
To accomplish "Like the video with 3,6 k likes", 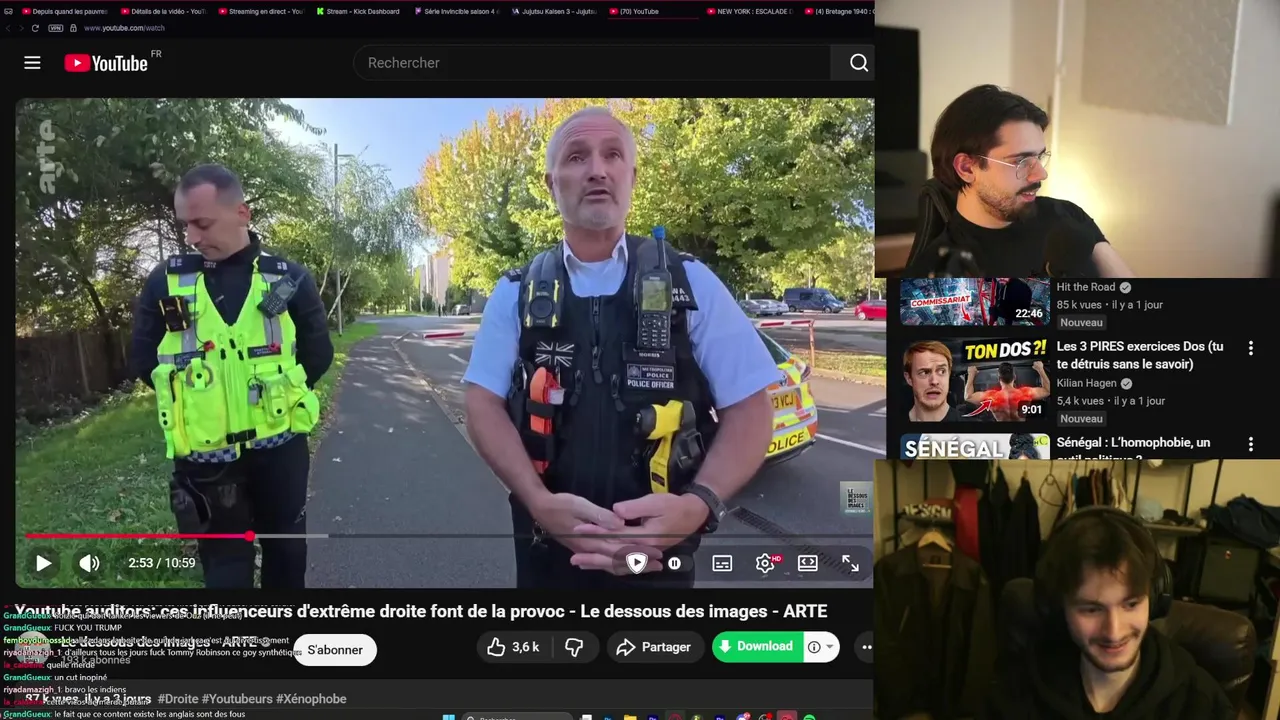I will (513, 647).
